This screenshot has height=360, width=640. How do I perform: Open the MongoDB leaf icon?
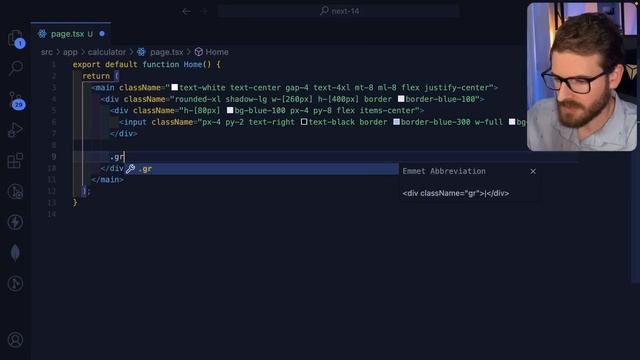(16, 253)
